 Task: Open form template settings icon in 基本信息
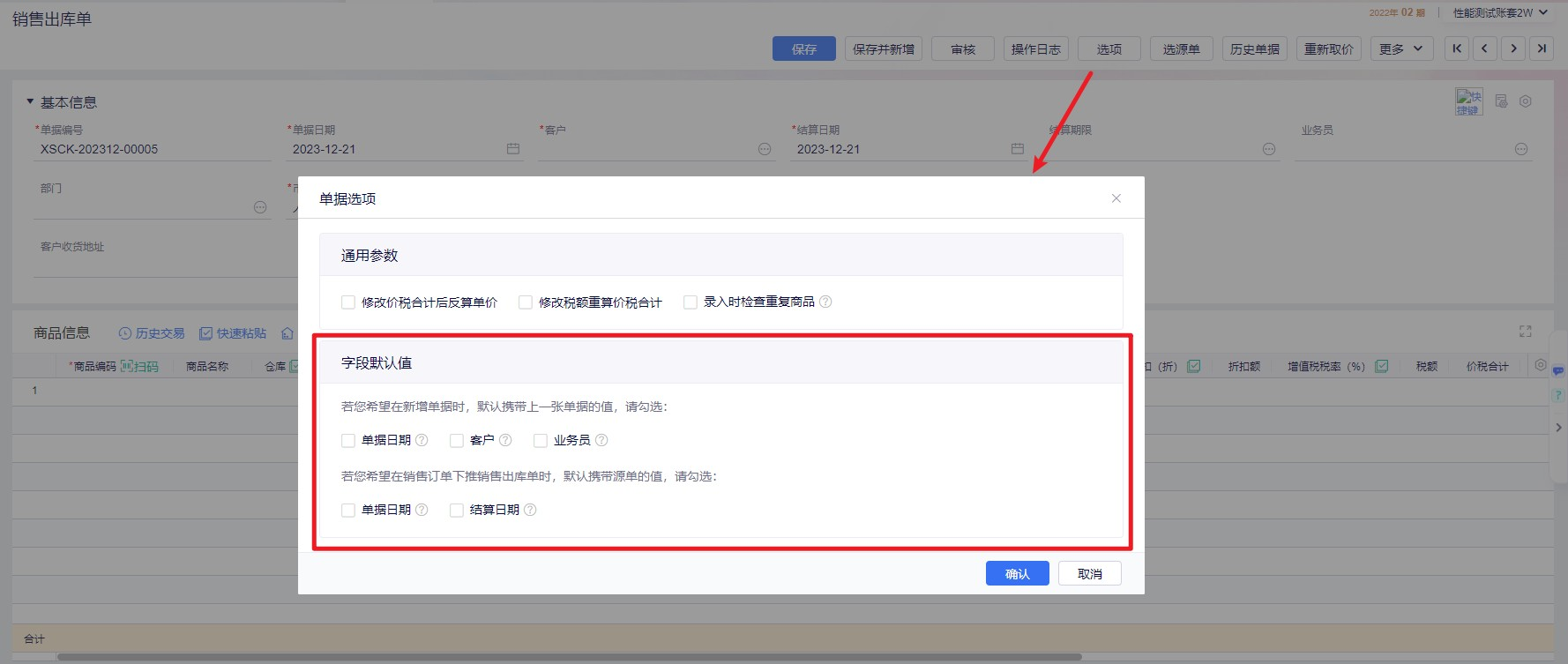point(1502,101)
